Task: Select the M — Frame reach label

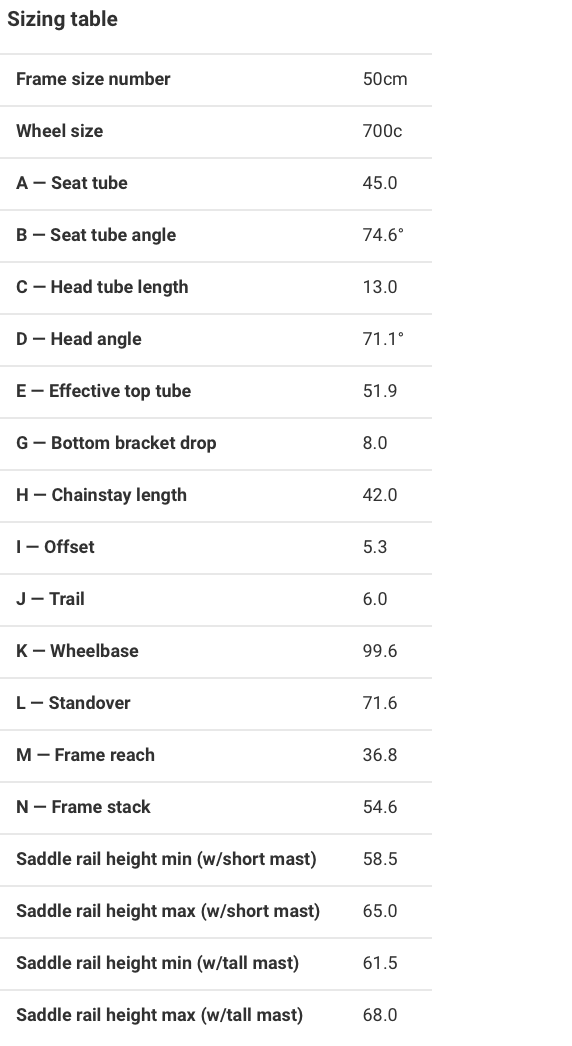Action: pyautogui.click(x=85, y=755)
